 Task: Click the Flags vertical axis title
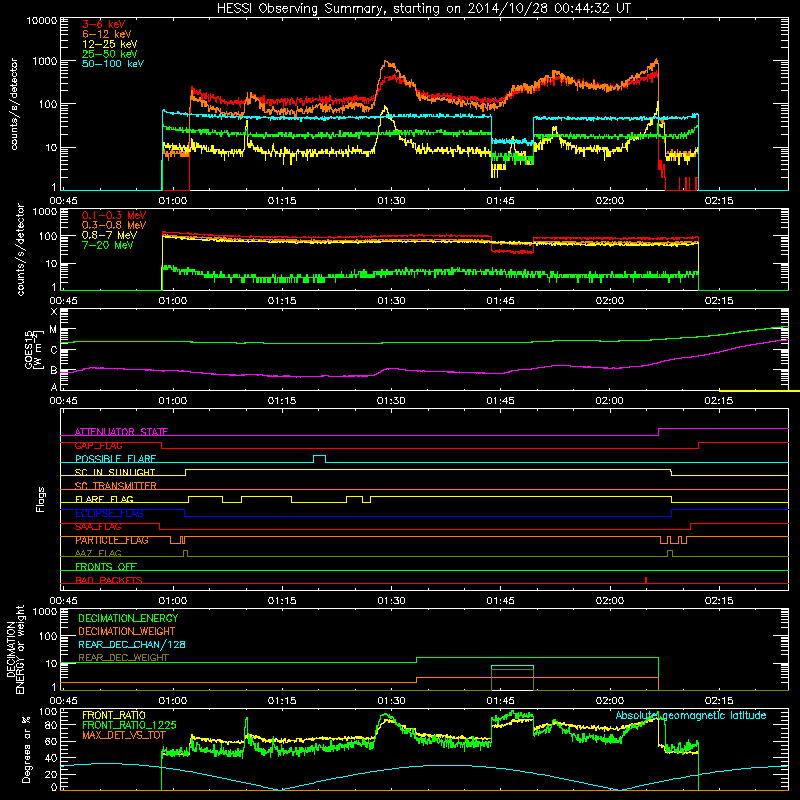coord(41,499)
